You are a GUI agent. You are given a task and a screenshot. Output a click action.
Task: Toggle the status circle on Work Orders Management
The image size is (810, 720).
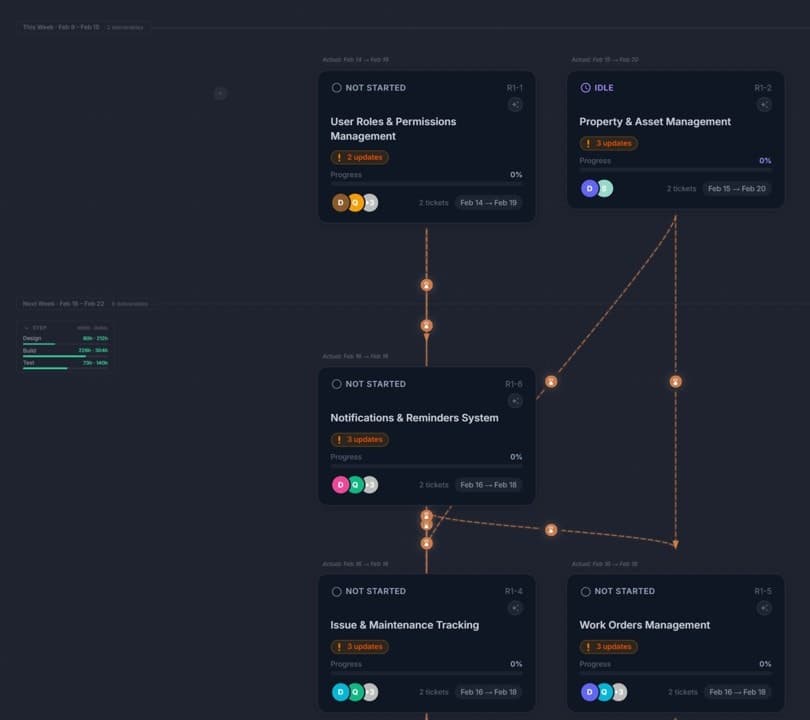coord(585,591)
